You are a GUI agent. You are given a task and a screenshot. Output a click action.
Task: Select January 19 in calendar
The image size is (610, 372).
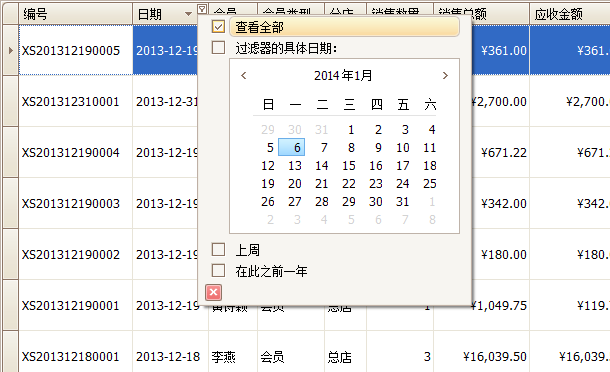[268, 184]
